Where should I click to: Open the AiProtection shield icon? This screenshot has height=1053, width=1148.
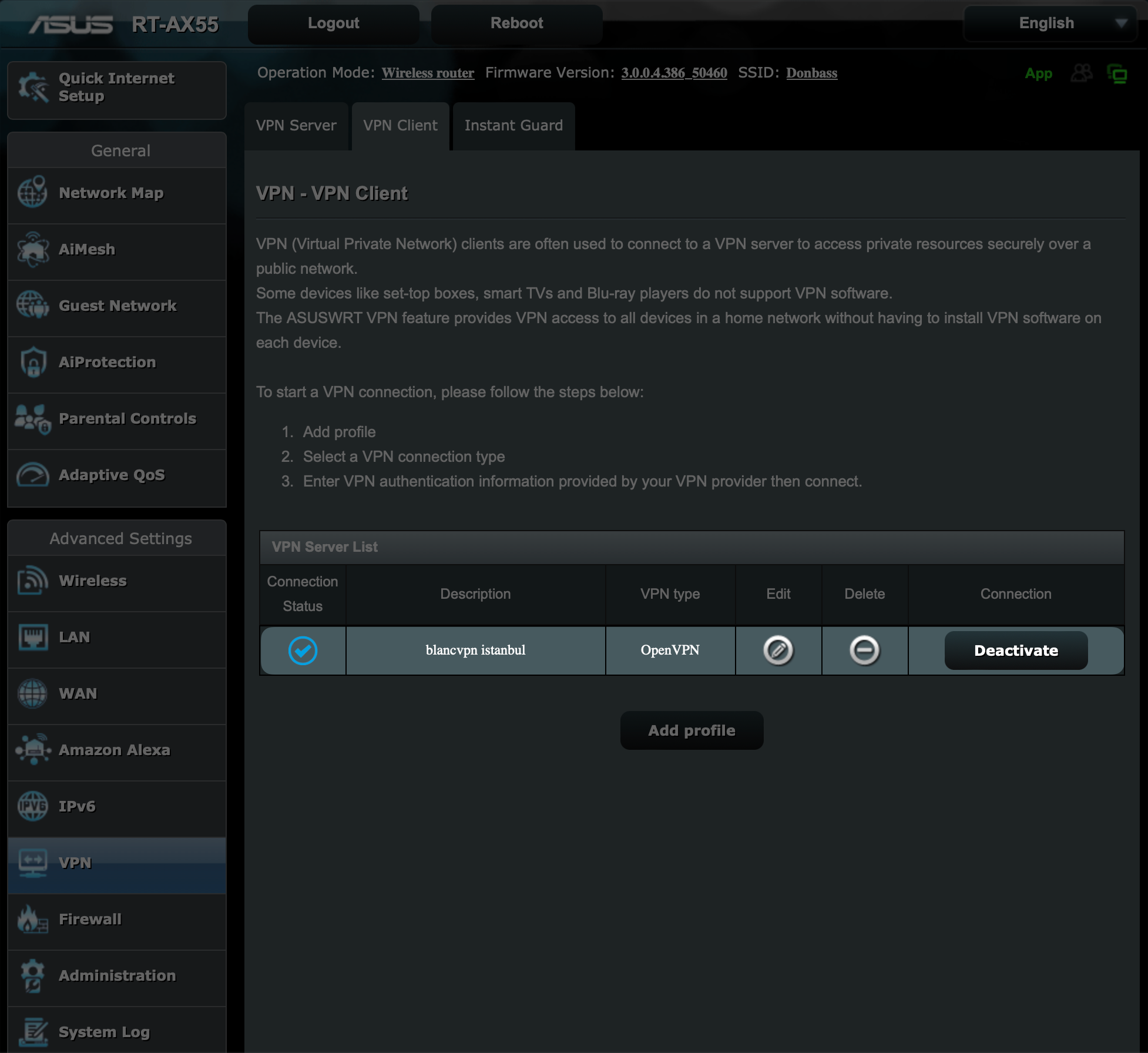point(32,362)
